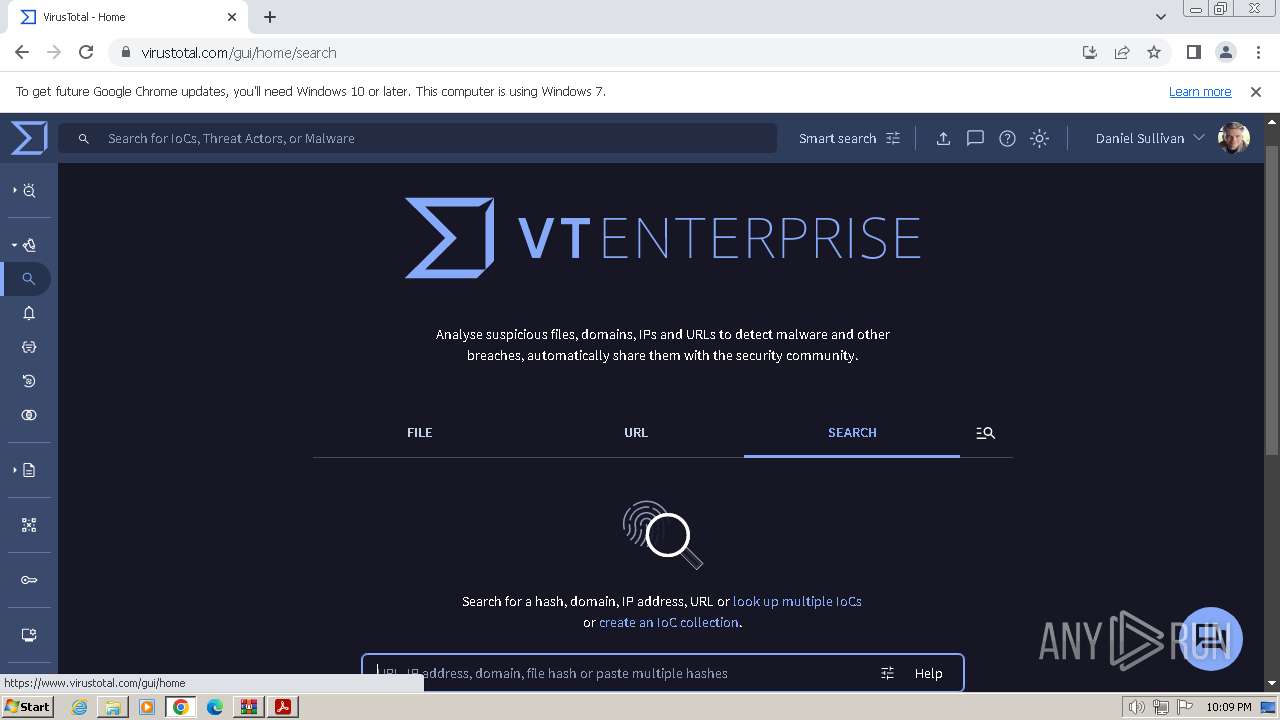Toggle the browser side panel
This screenshot has width=1280, height=720.
(x=1193, y=52)
